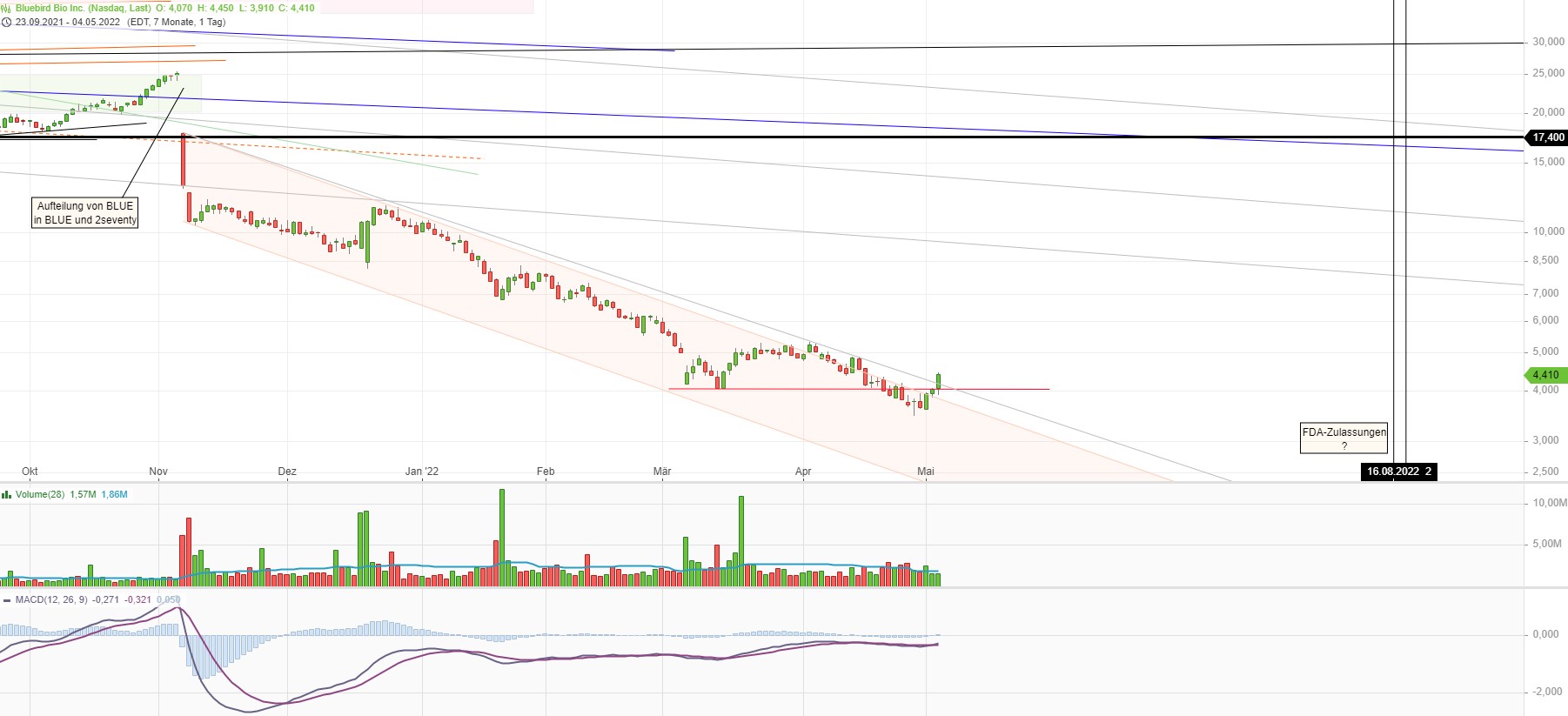Click the clock icon before the date range
Screen dimensions: 1568x716
7,23
